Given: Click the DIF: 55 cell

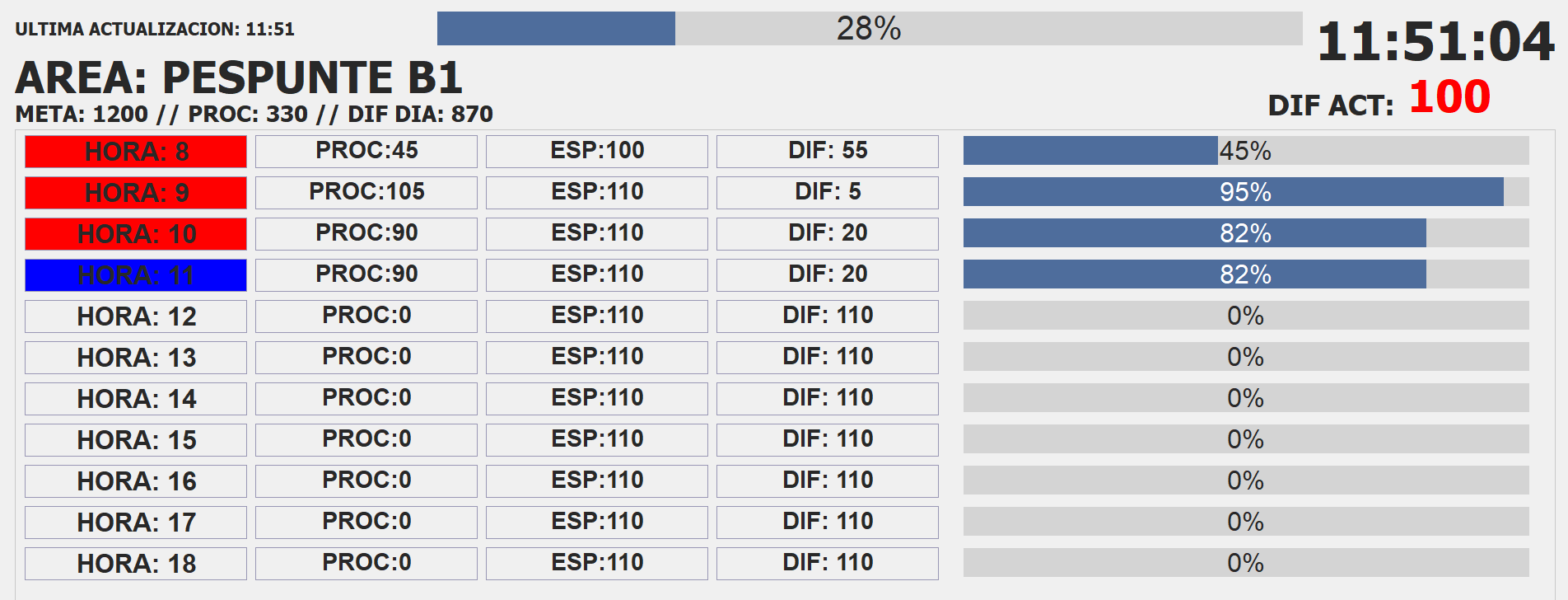Looking at the screenshot, I should pos(828,151).
